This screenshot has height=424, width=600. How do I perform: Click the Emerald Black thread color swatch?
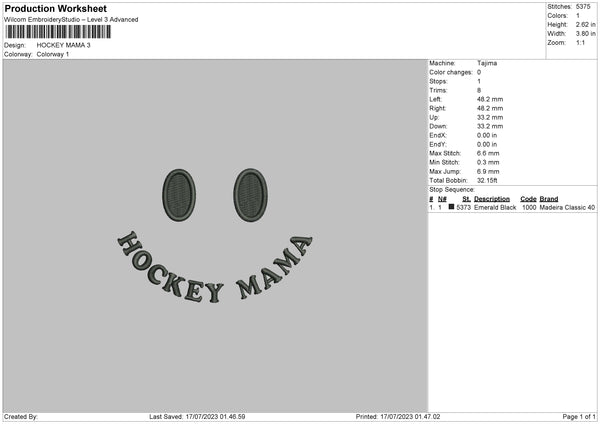[x=452, y=207]
